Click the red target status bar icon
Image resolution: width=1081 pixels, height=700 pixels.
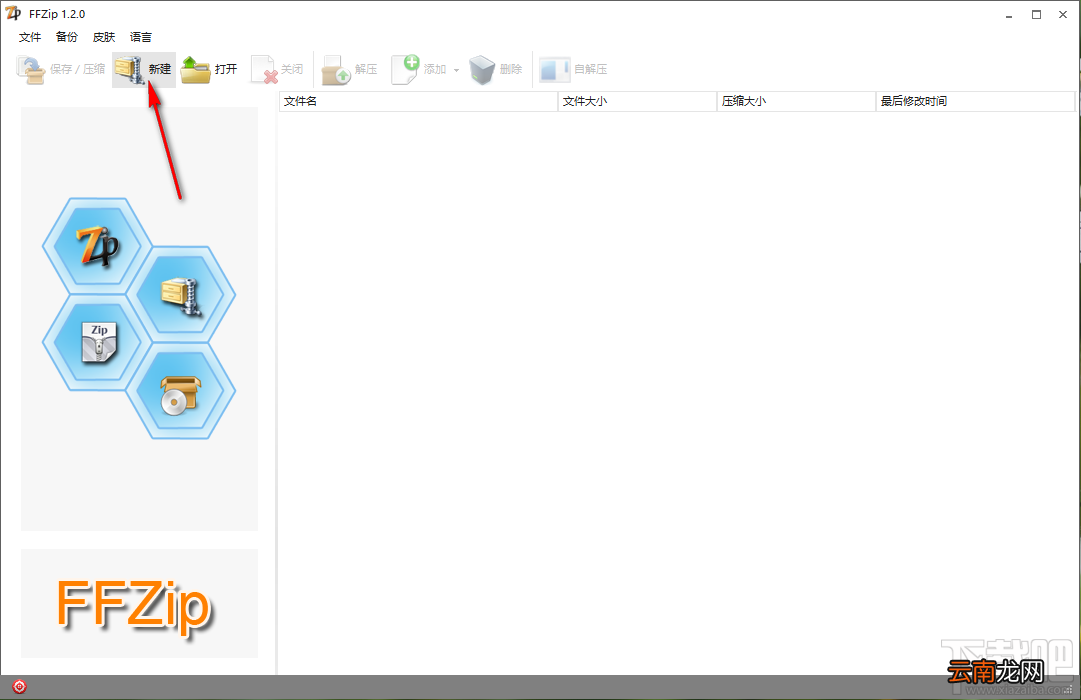[19, 687]
